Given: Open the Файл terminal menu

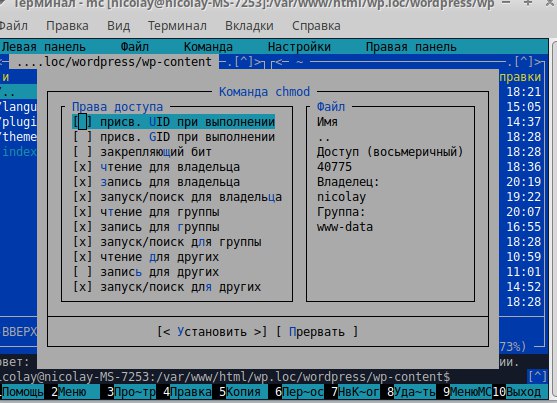Looking at the screenshot, I should pyautogui.click(x=13, y=26).
